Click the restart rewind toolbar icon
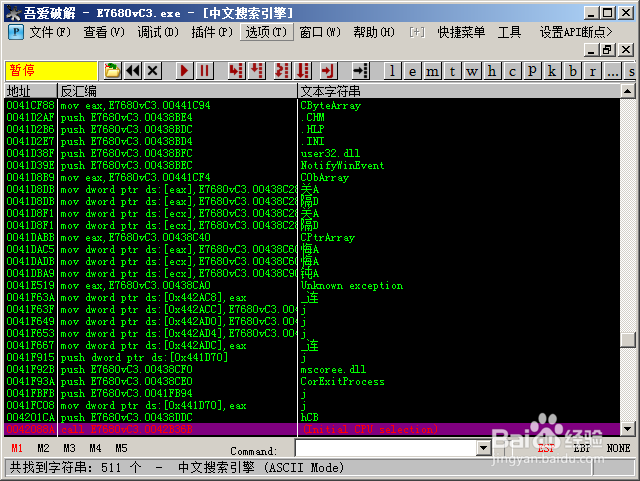Image resolution: width=640 pixels, height=481 pixels. pyautogui.click(x=133, y=71)
